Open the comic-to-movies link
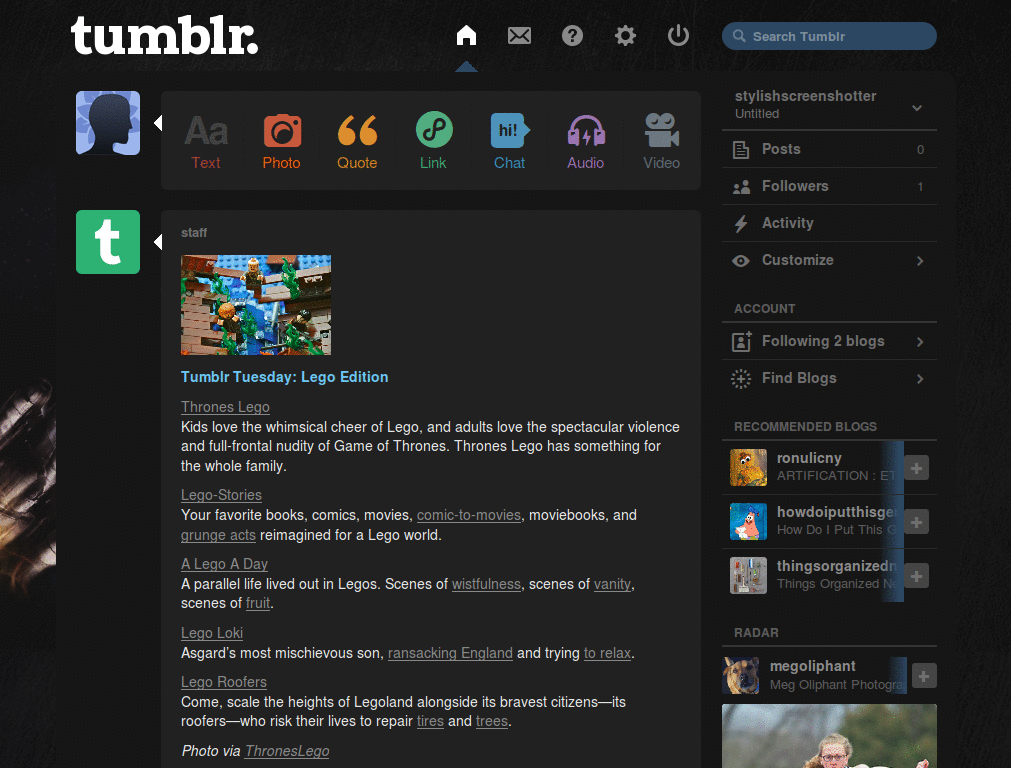 click(469, 515)
